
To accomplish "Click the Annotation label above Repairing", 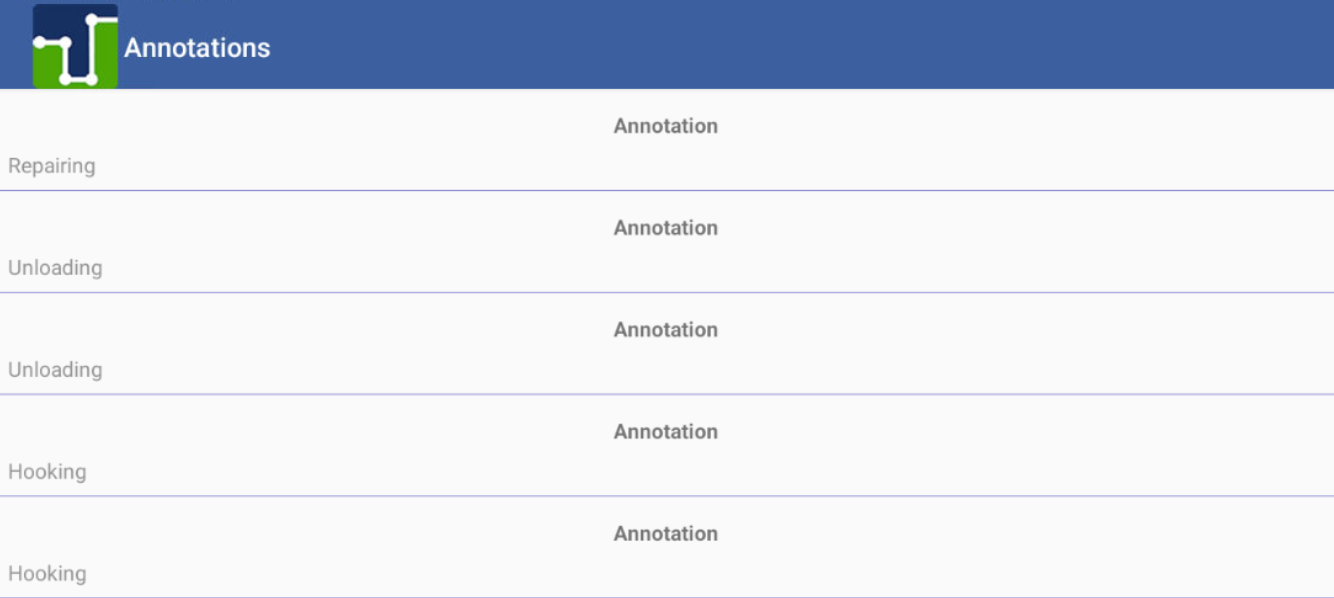I will [665, 126].
